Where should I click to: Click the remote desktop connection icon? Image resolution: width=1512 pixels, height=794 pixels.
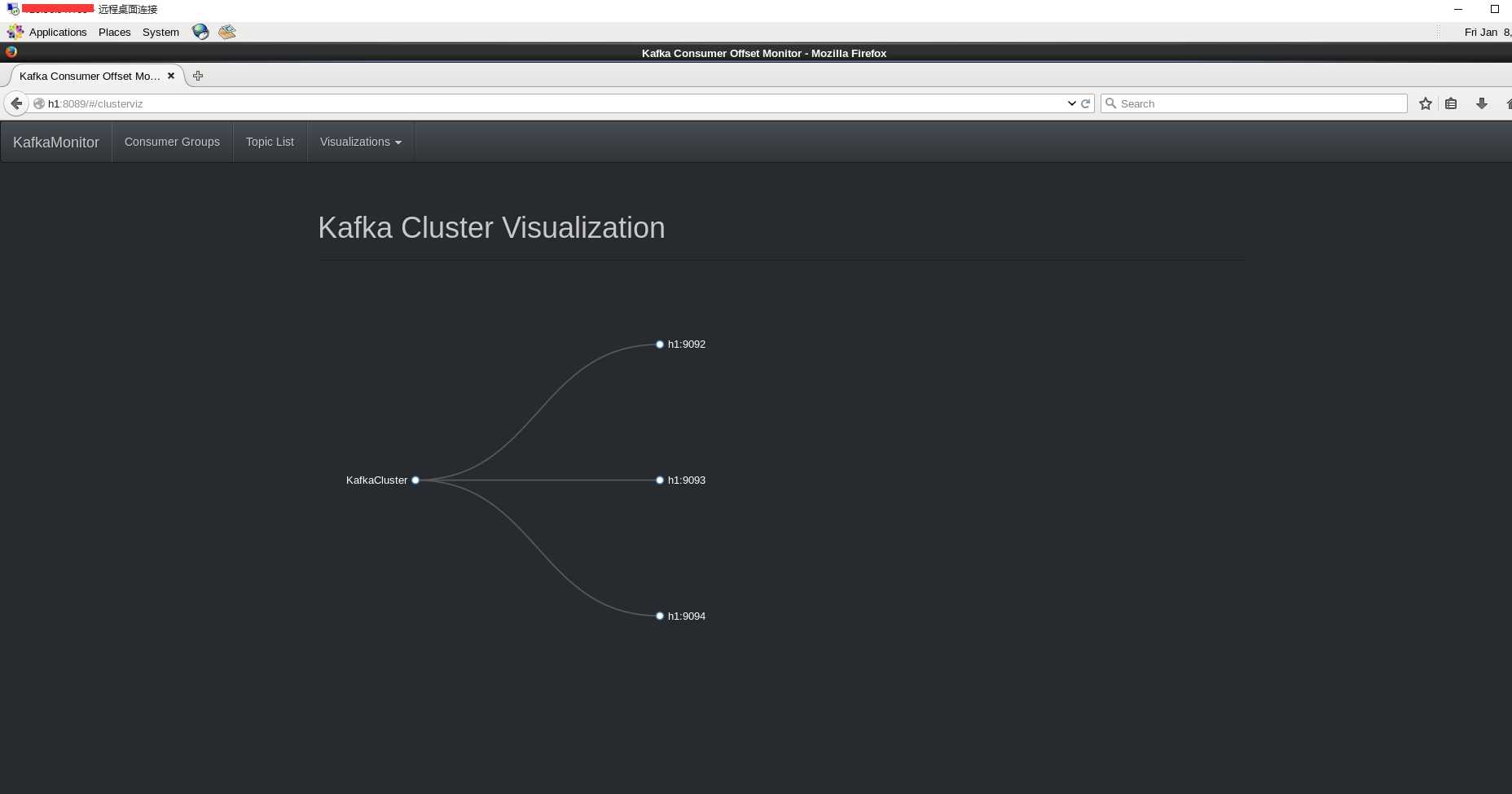[x=13, y=9]
